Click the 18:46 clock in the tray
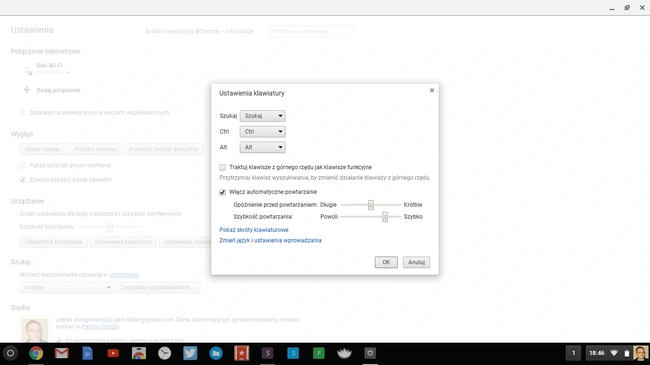 click(597, 353)
